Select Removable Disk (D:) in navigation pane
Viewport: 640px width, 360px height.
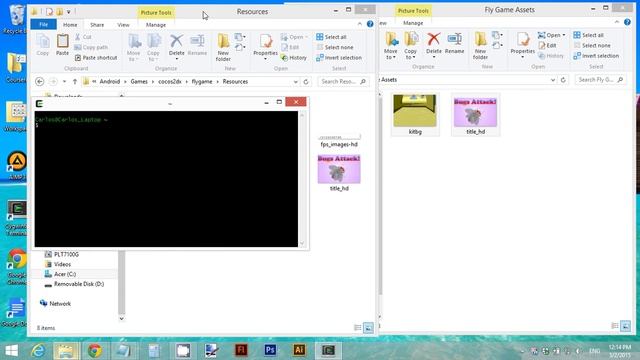coord(74,284)
